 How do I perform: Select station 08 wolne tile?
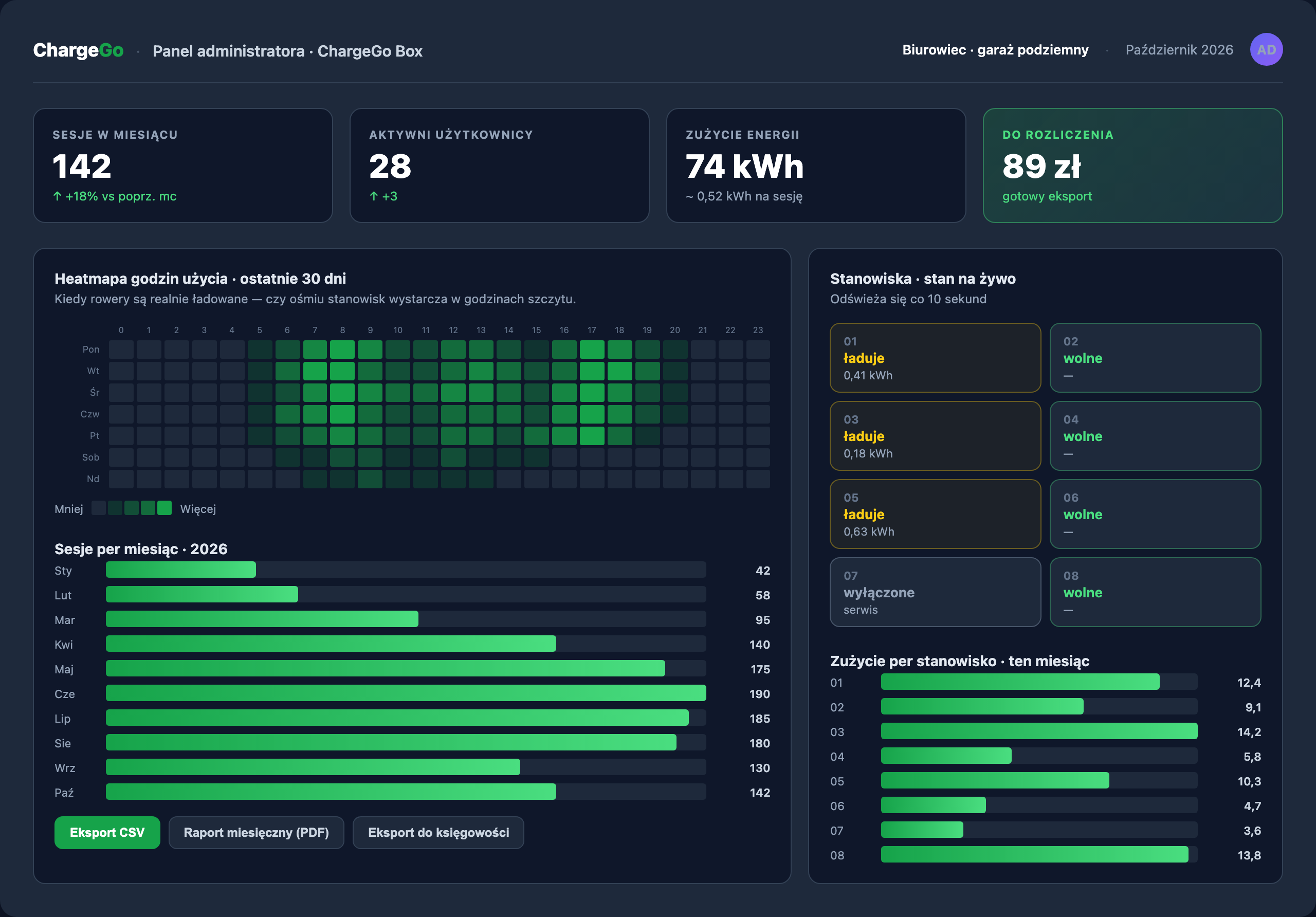point(1155,592)
